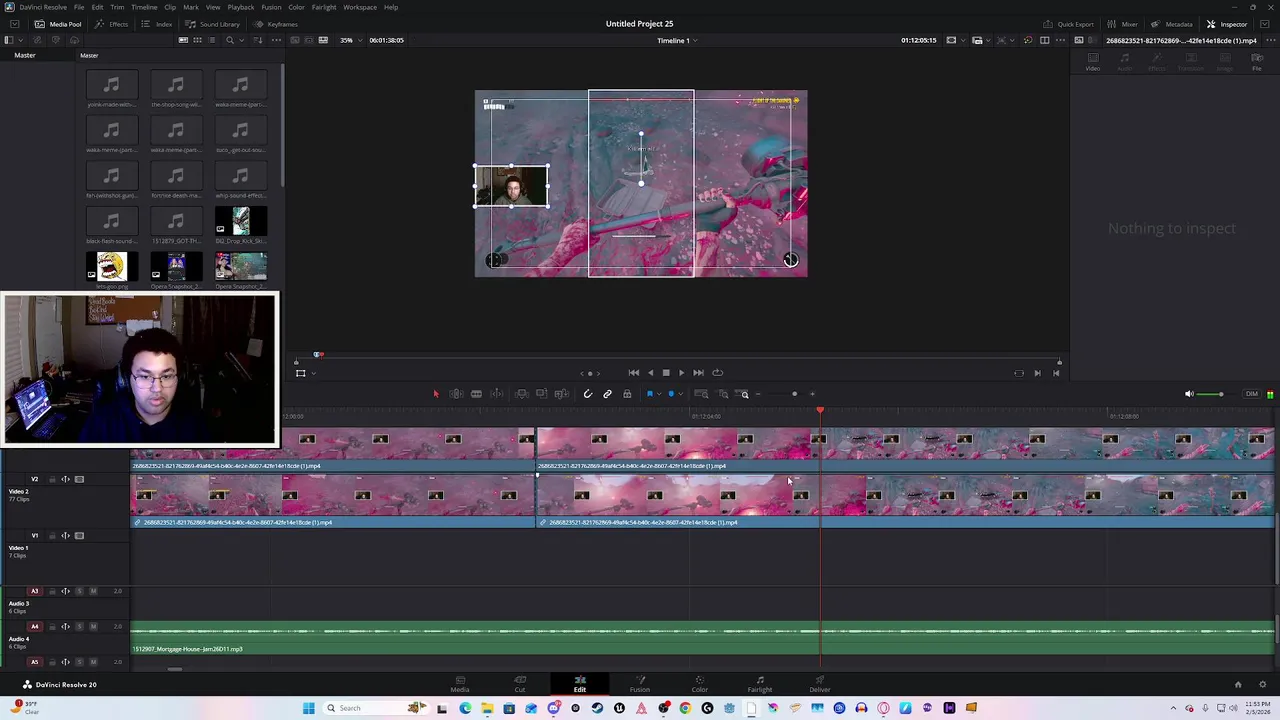This screenshot has width=1280, height=720.
Task: Switch to the Cut page
Action: pos(520,684)
